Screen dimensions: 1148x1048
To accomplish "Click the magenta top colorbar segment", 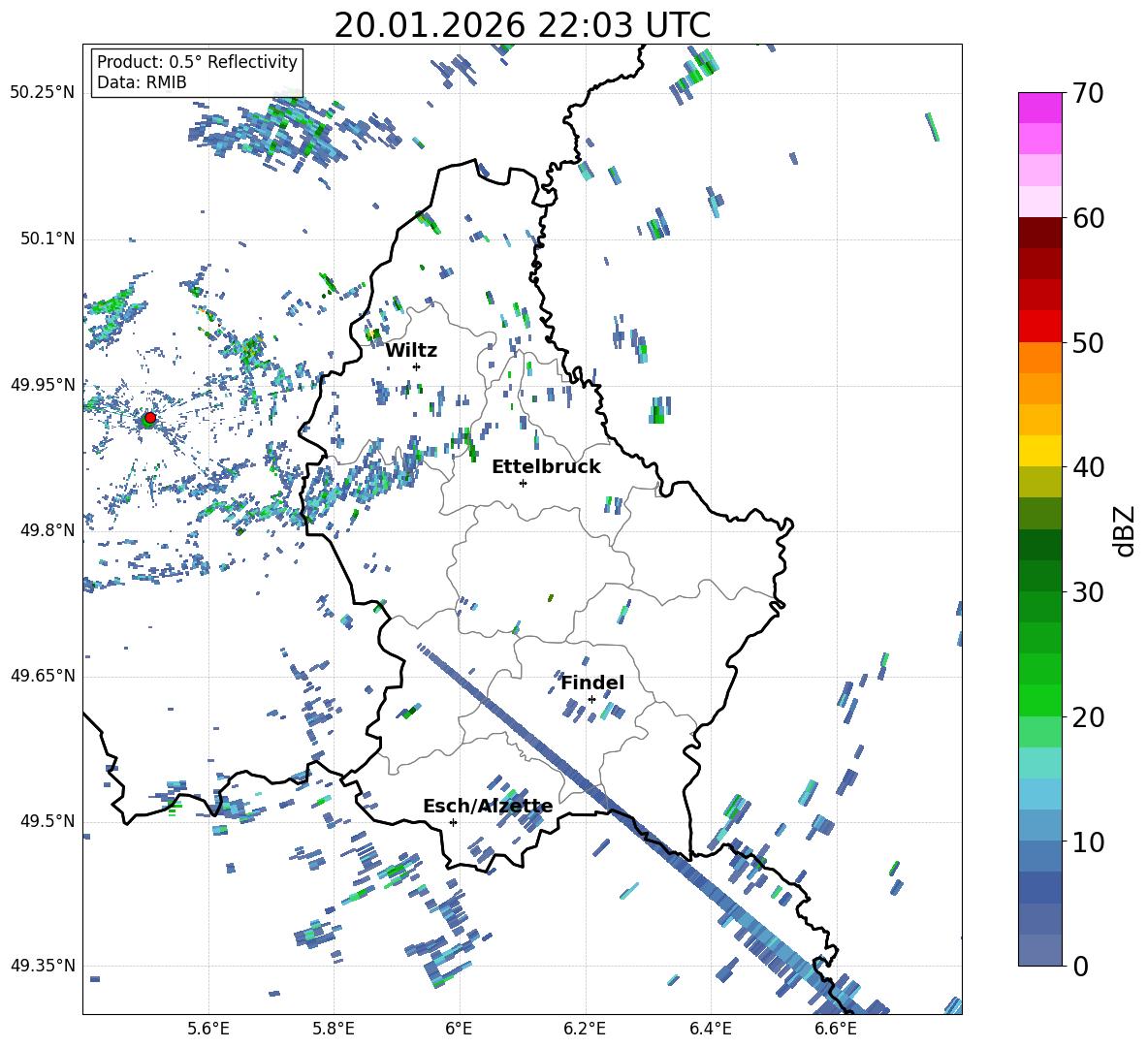I will coord(1039,108).
